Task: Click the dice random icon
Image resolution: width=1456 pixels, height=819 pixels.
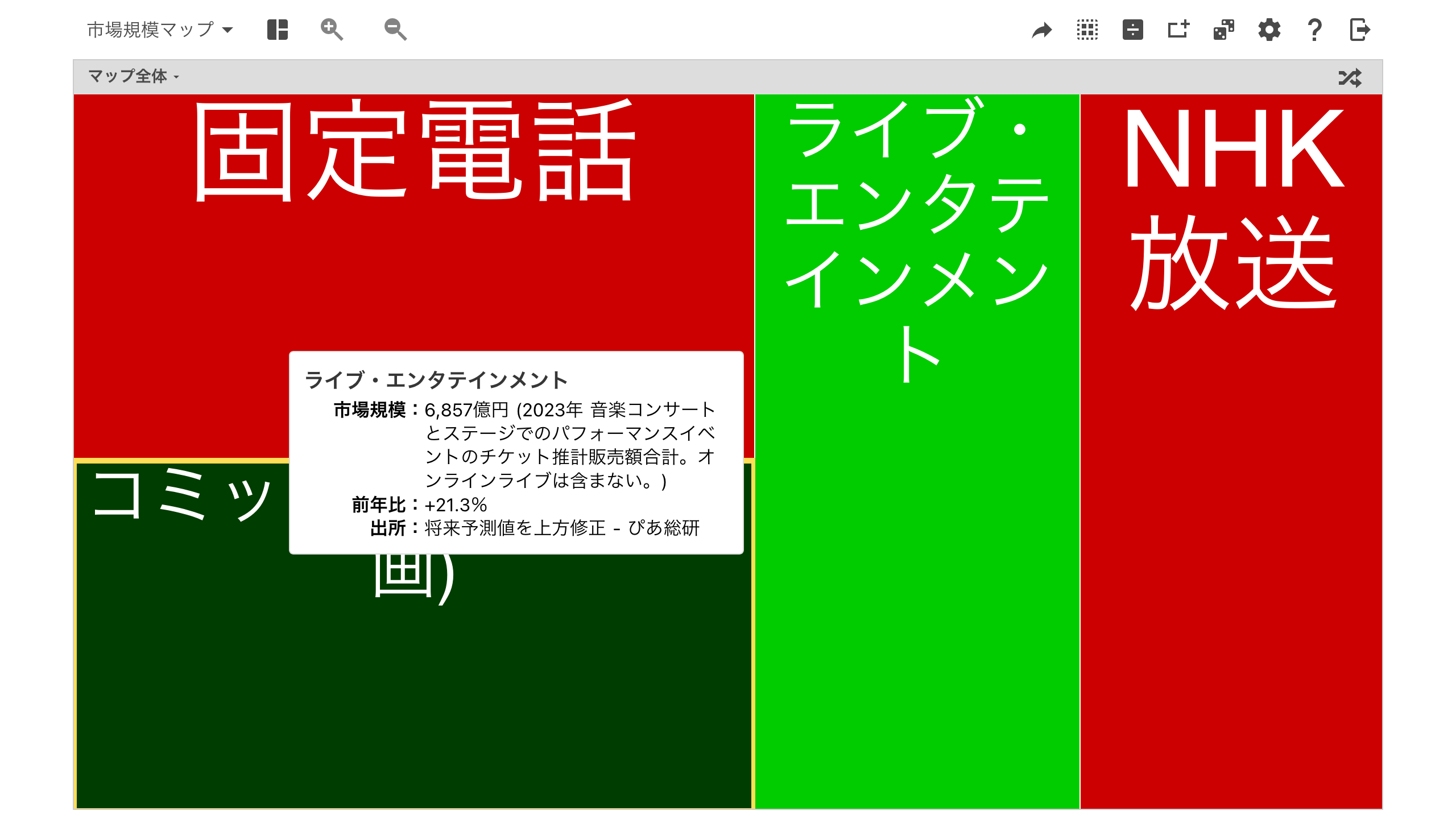Action: [x=1223, y=30]
